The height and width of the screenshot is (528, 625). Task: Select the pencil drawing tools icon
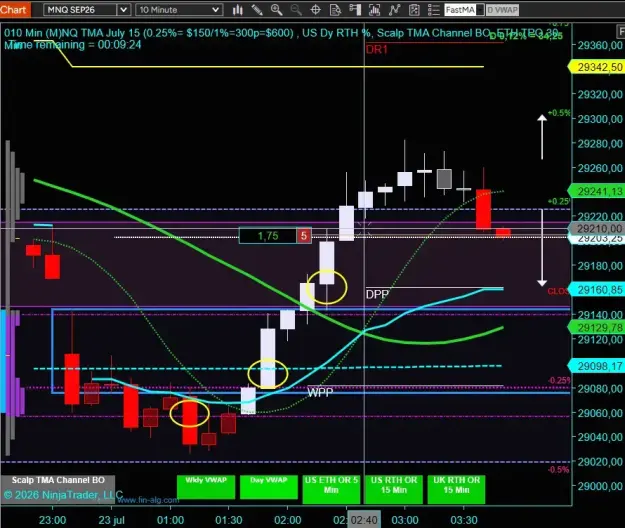(x=257, y=10)
